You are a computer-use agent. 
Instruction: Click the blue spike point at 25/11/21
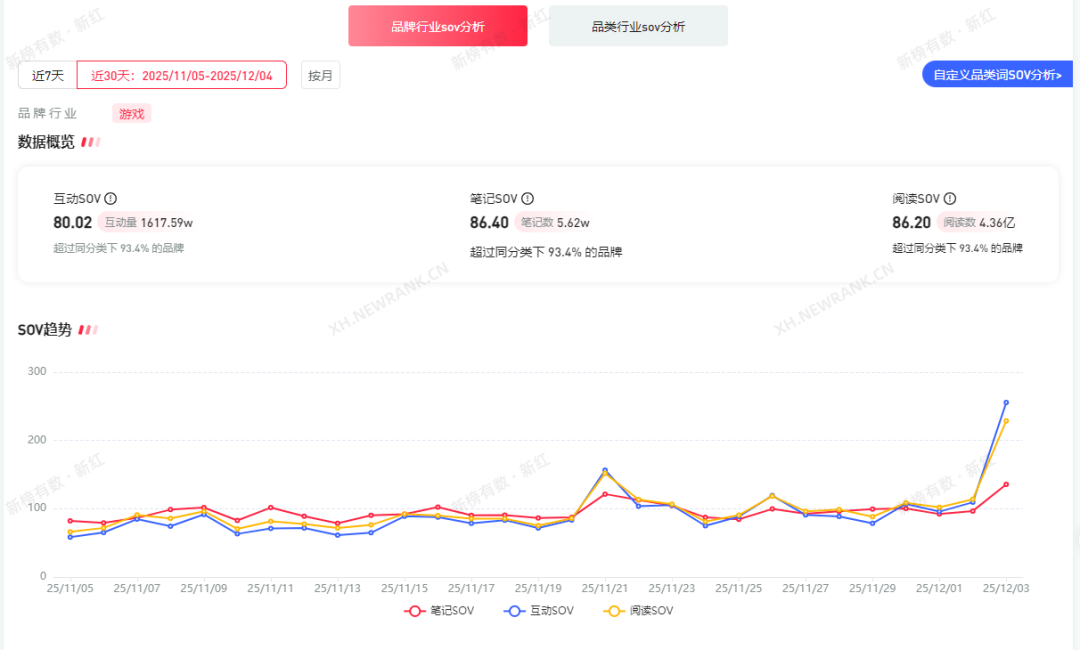coord(605,470)
